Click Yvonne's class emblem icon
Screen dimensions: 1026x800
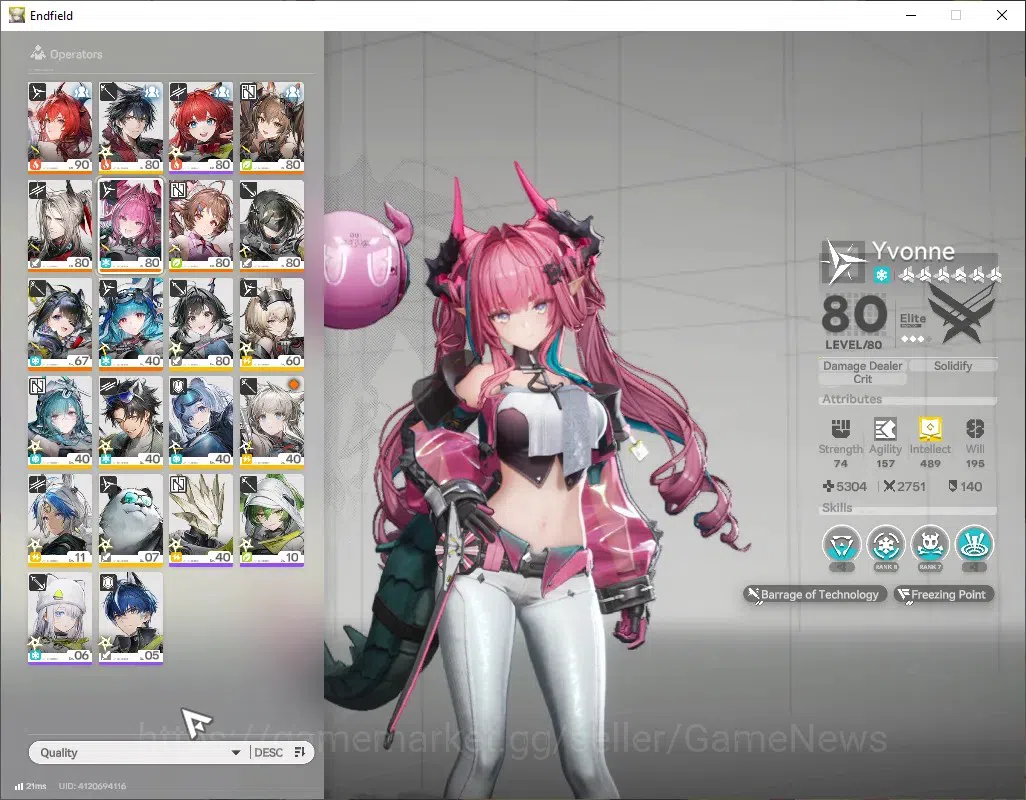[843, 262]
